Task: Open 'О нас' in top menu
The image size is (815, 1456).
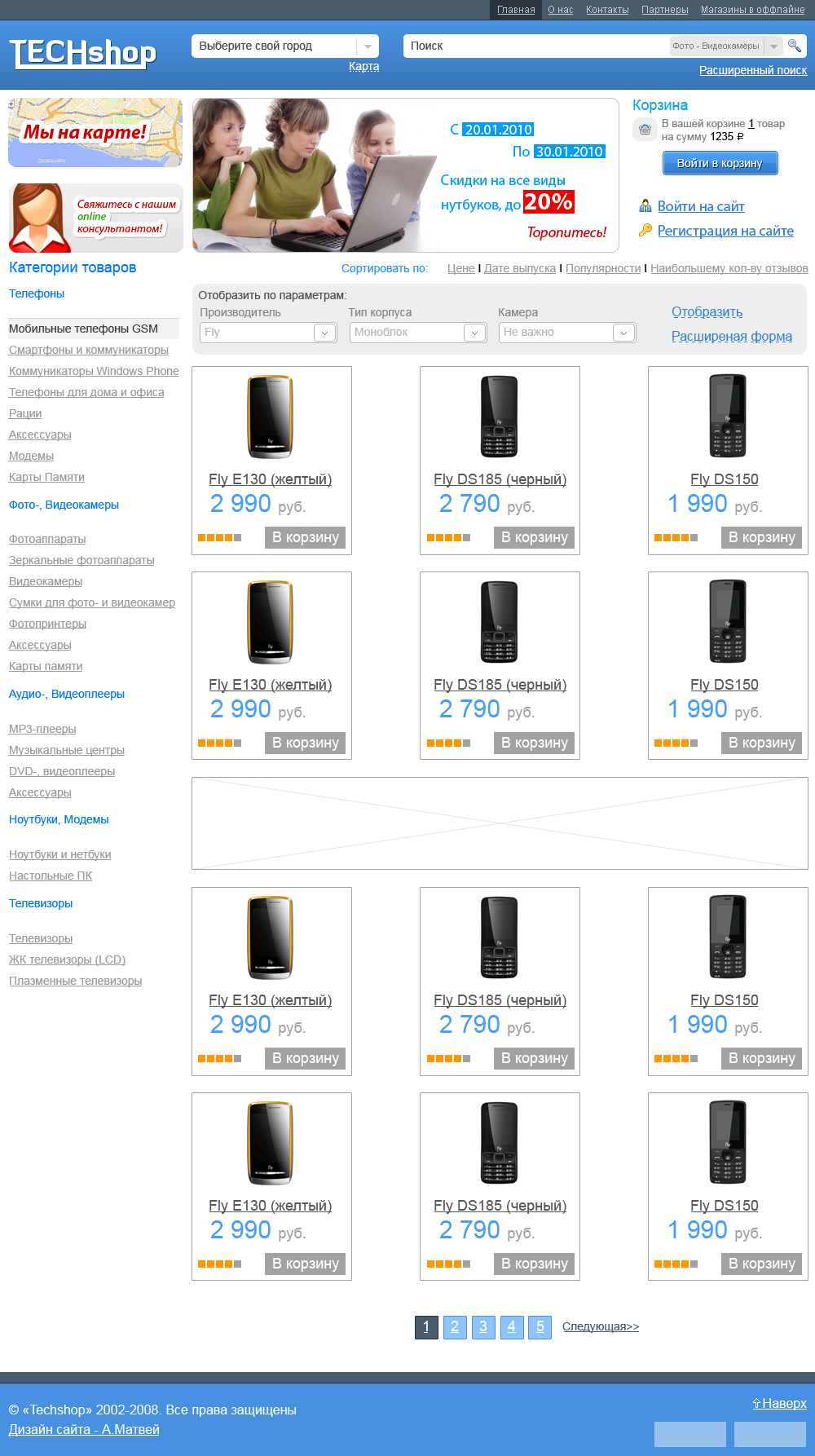Action: click(560, 10)
